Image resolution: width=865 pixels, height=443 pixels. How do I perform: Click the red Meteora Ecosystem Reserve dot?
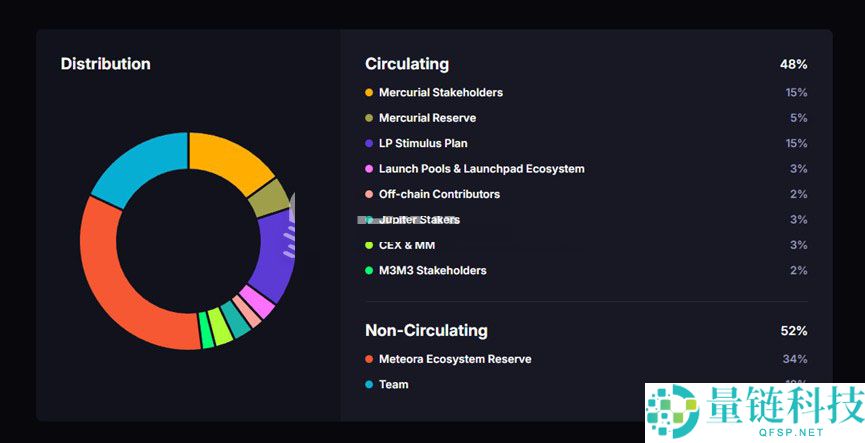(x=369, y=359)
